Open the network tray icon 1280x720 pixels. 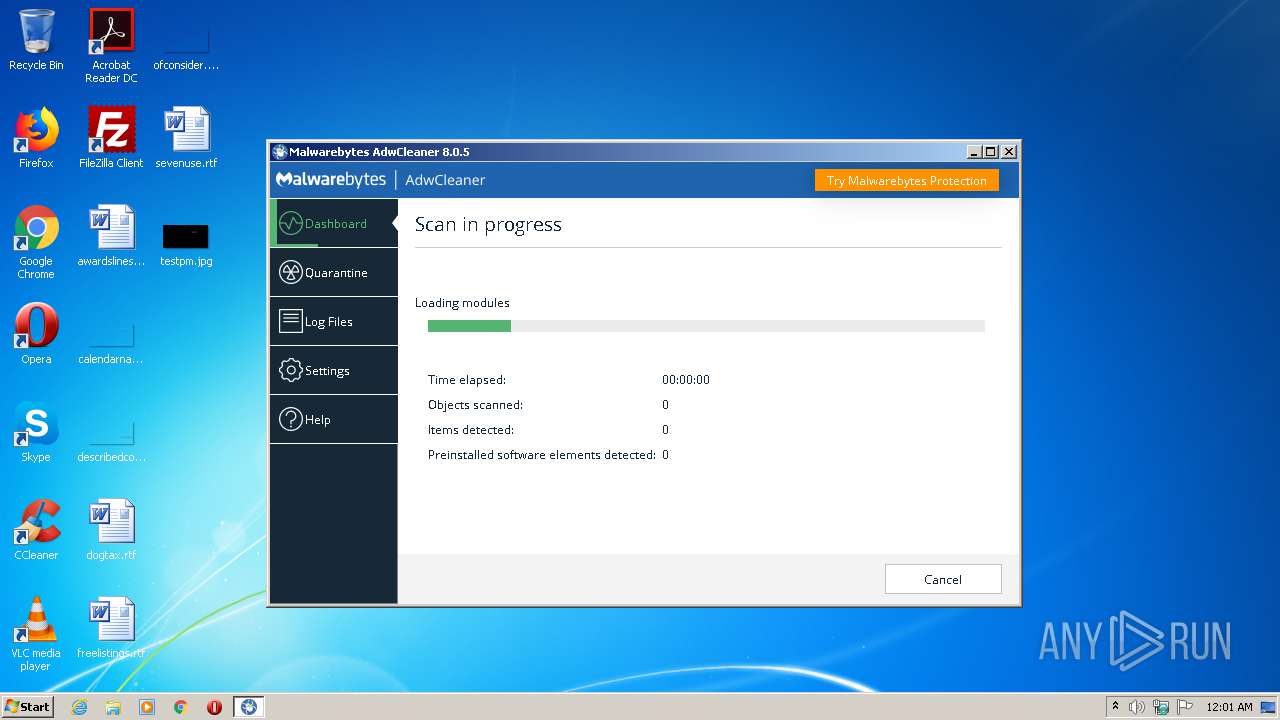1161,707
